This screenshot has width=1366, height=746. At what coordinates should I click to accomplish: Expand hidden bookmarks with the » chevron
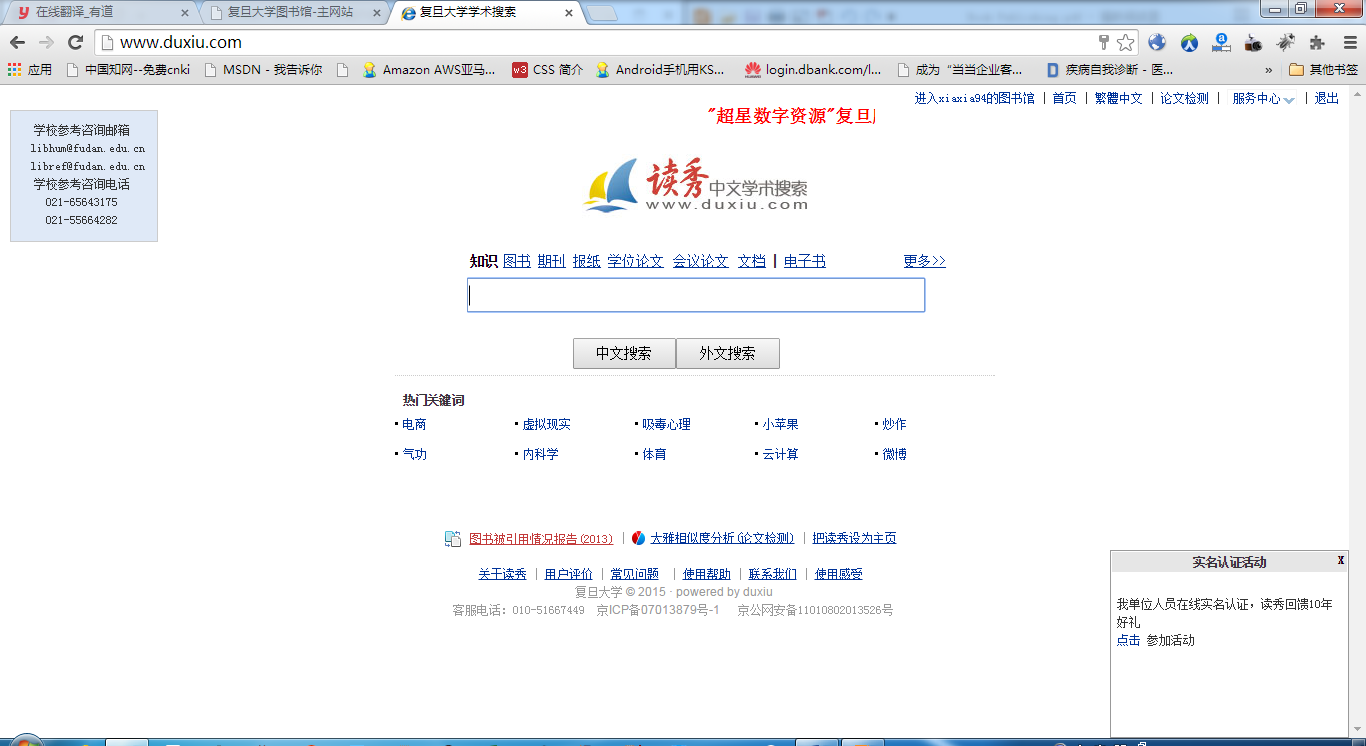coord(1269,70)
